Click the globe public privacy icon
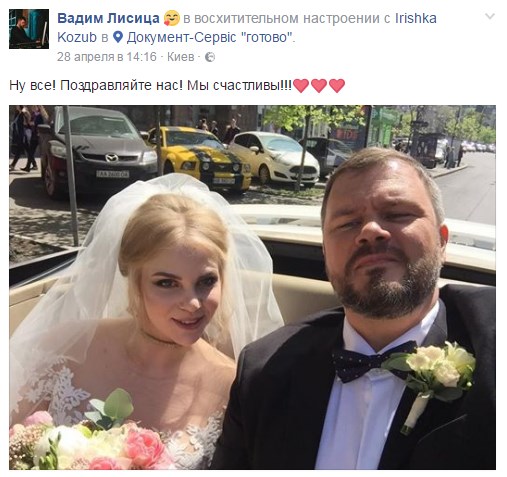 (x=210, y=57)
